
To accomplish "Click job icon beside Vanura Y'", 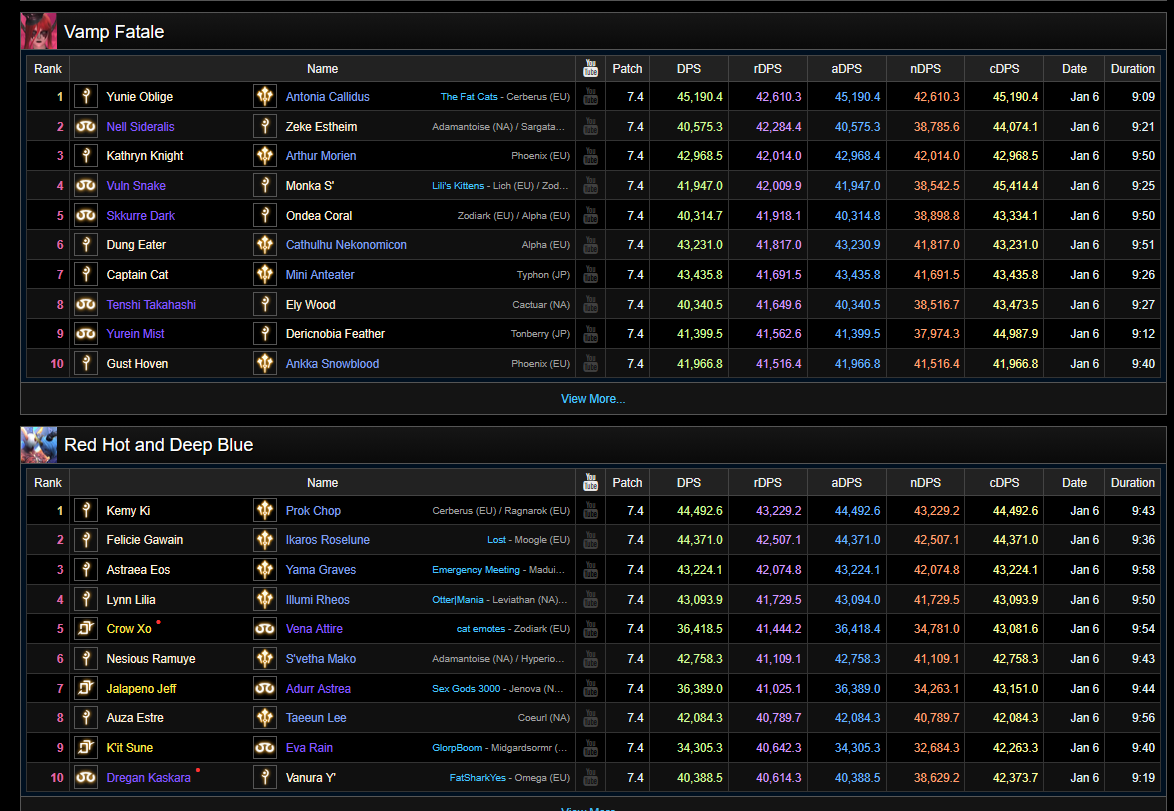I will pos(265,777).
